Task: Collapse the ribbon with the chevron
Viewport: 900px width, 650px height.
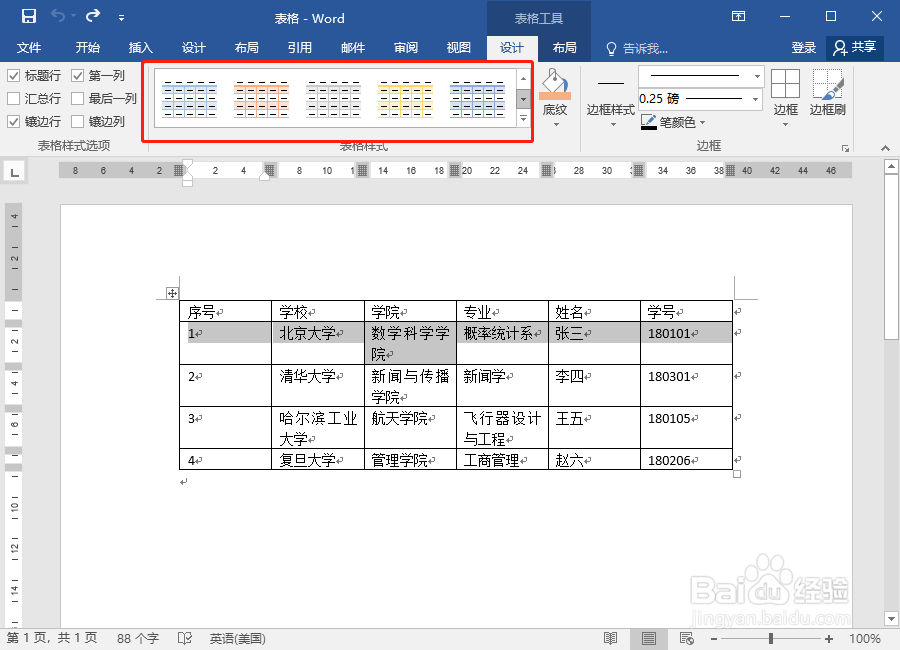Action: point(885,148)
